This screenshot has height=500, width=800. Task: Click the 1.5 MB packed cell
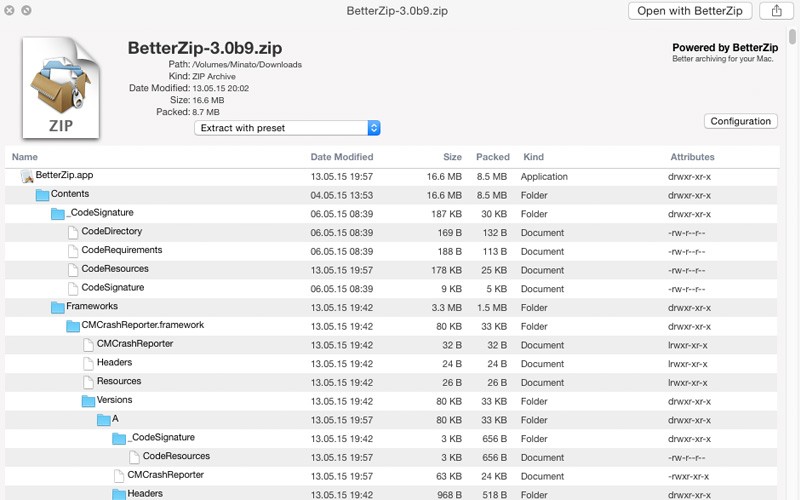pos(492,308)
